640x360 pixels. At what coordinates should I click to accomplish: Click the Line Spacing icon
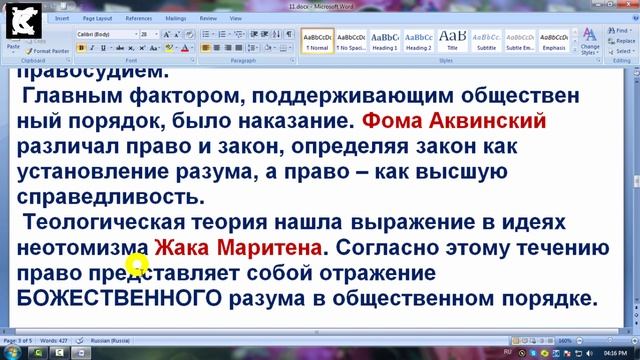pos(252,48)
